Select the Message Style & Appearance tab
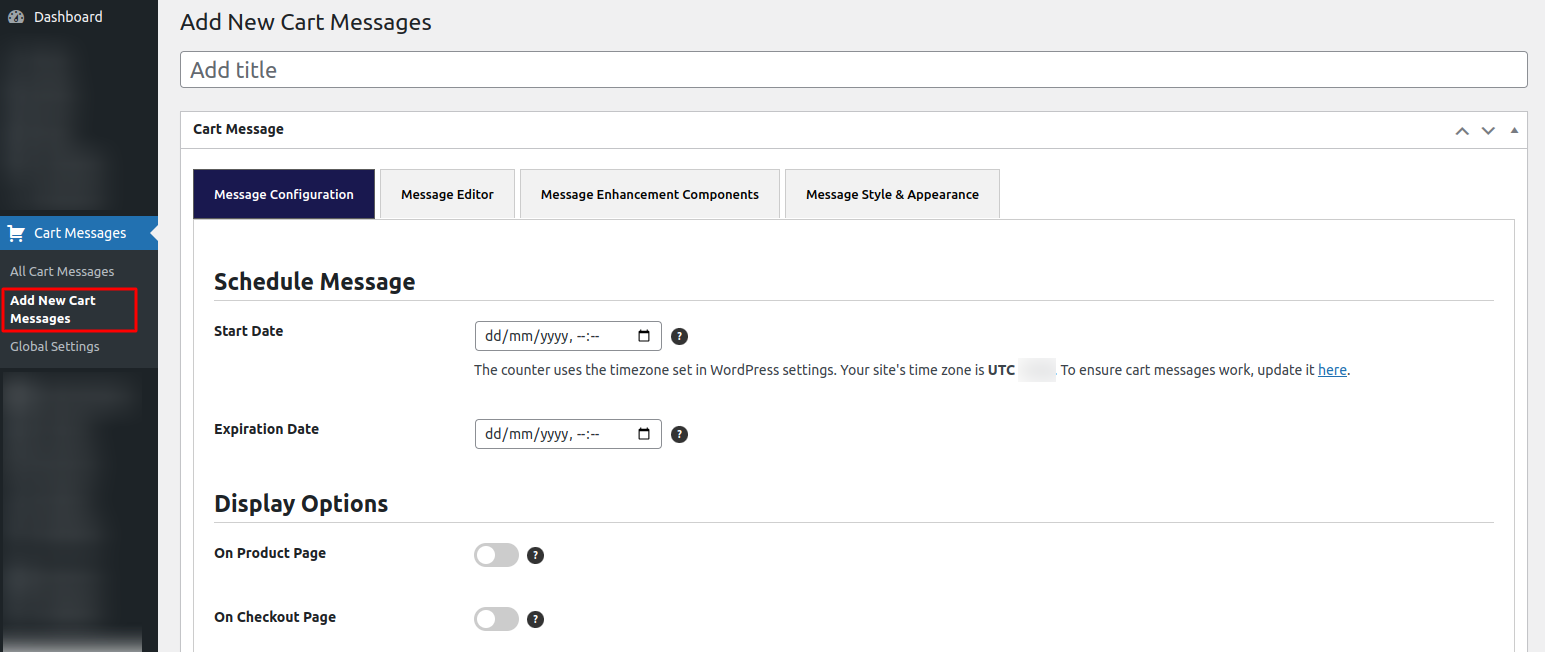Image resolution: width=1545 pixels, height=652 pixels. (892, 194)
